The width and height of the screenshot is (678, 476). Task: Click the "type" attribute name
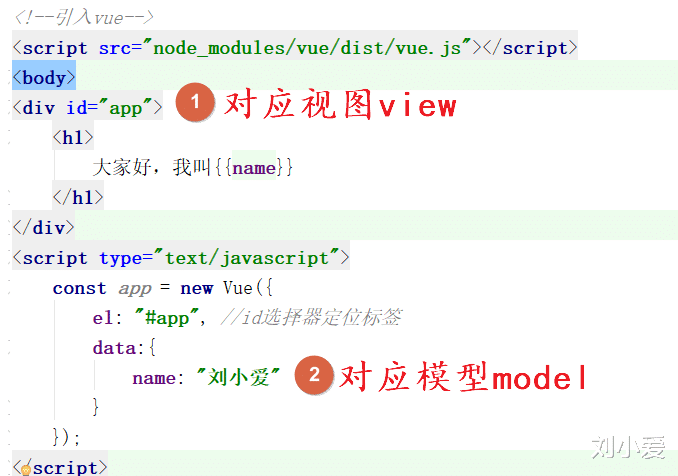[x=120, y=259]
